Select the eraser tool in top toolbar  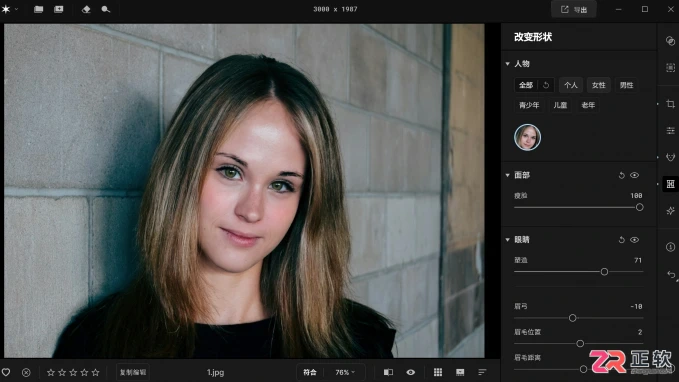[x=86, y=9]
